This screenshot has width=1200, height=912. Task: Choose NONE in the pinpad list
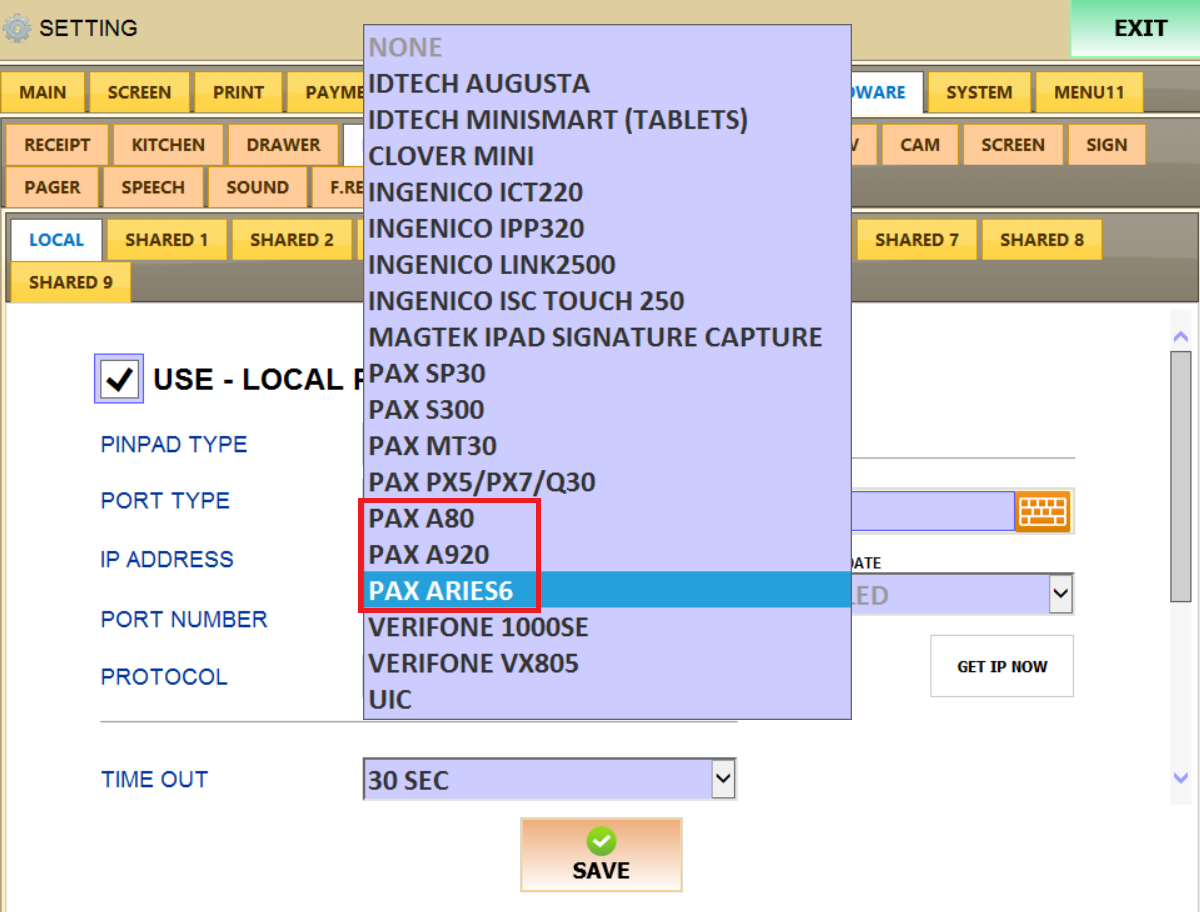(x=607, y=47)
